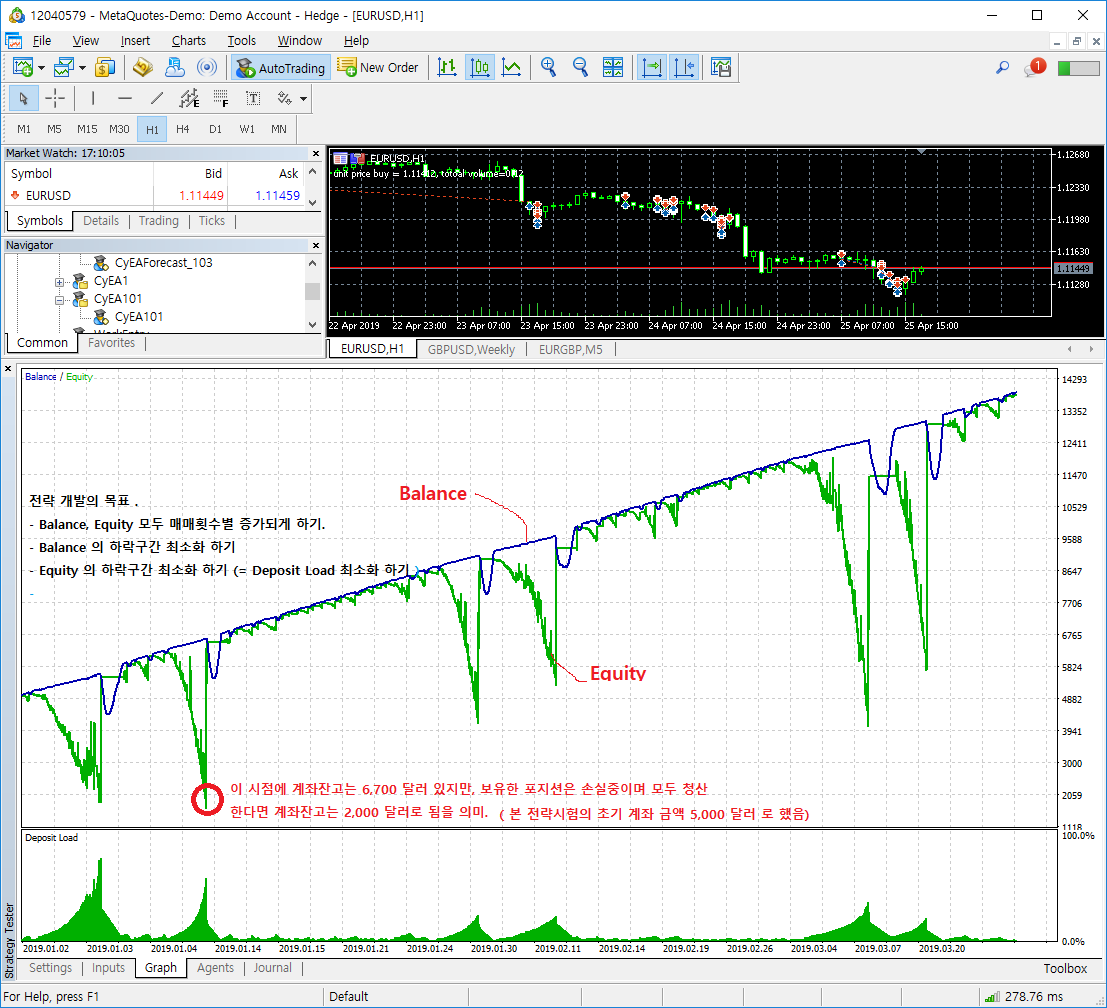Close the Navigator panel
1107x1008 pixels.
coord(316,246)
